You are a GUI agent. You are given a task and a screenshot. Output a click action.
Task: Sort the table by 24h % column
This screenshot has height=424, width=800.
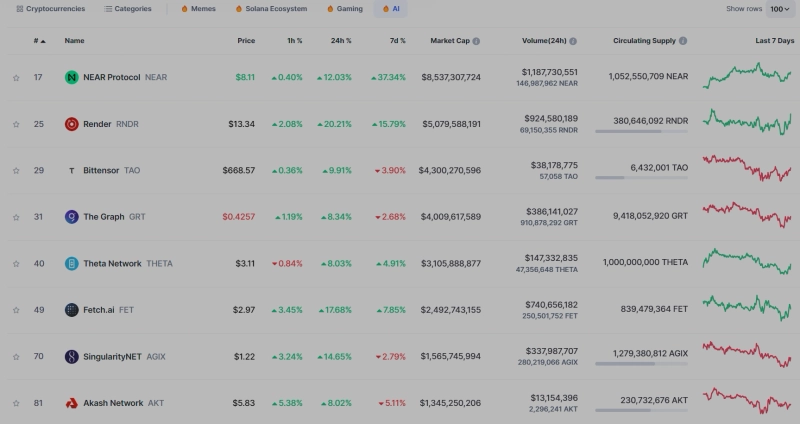pyautogui.click(x=341, y=41)
